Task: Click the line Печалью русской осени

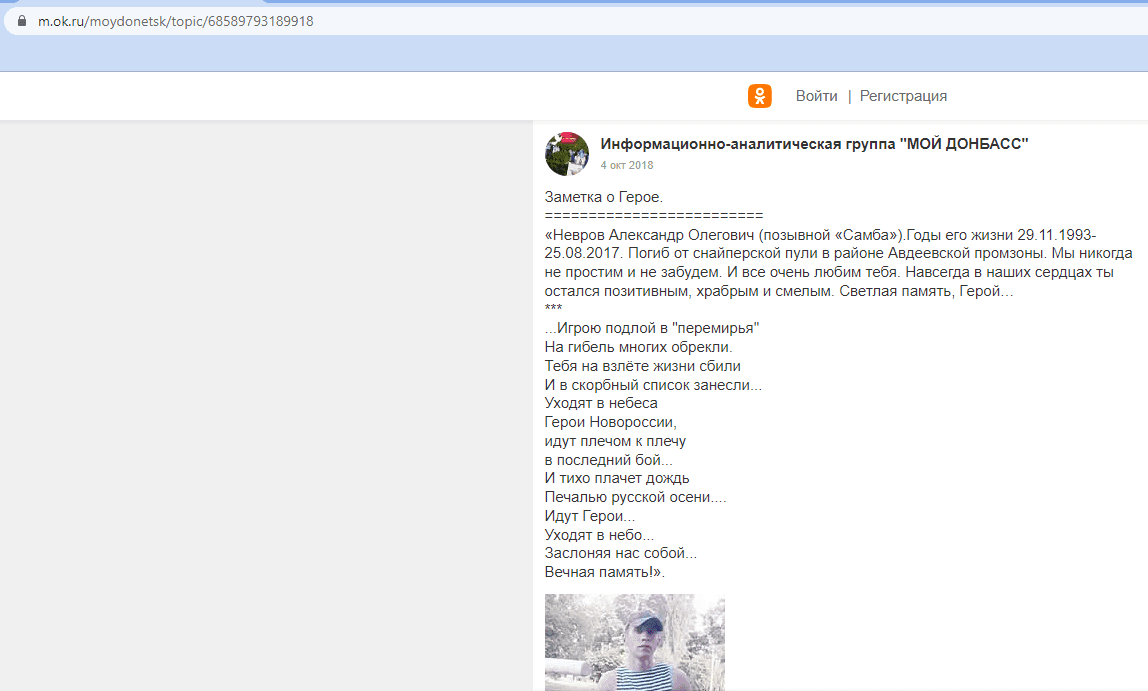Action: click(x=636, y=498)
